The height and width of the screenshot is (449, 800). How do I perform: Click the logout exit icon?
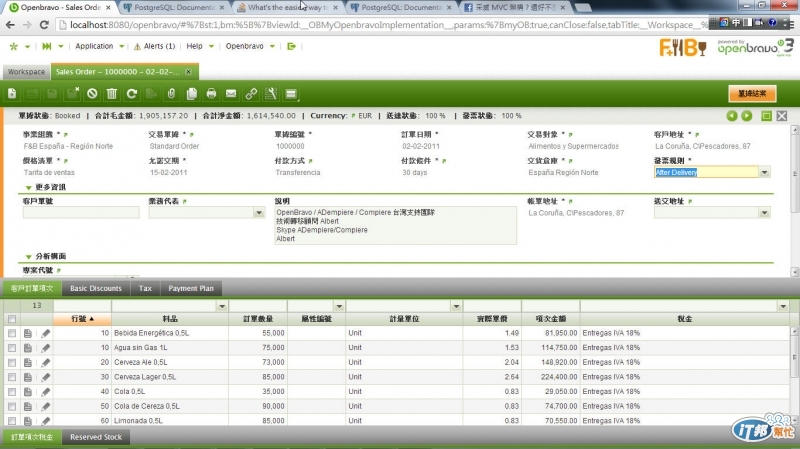coord(291,46)
